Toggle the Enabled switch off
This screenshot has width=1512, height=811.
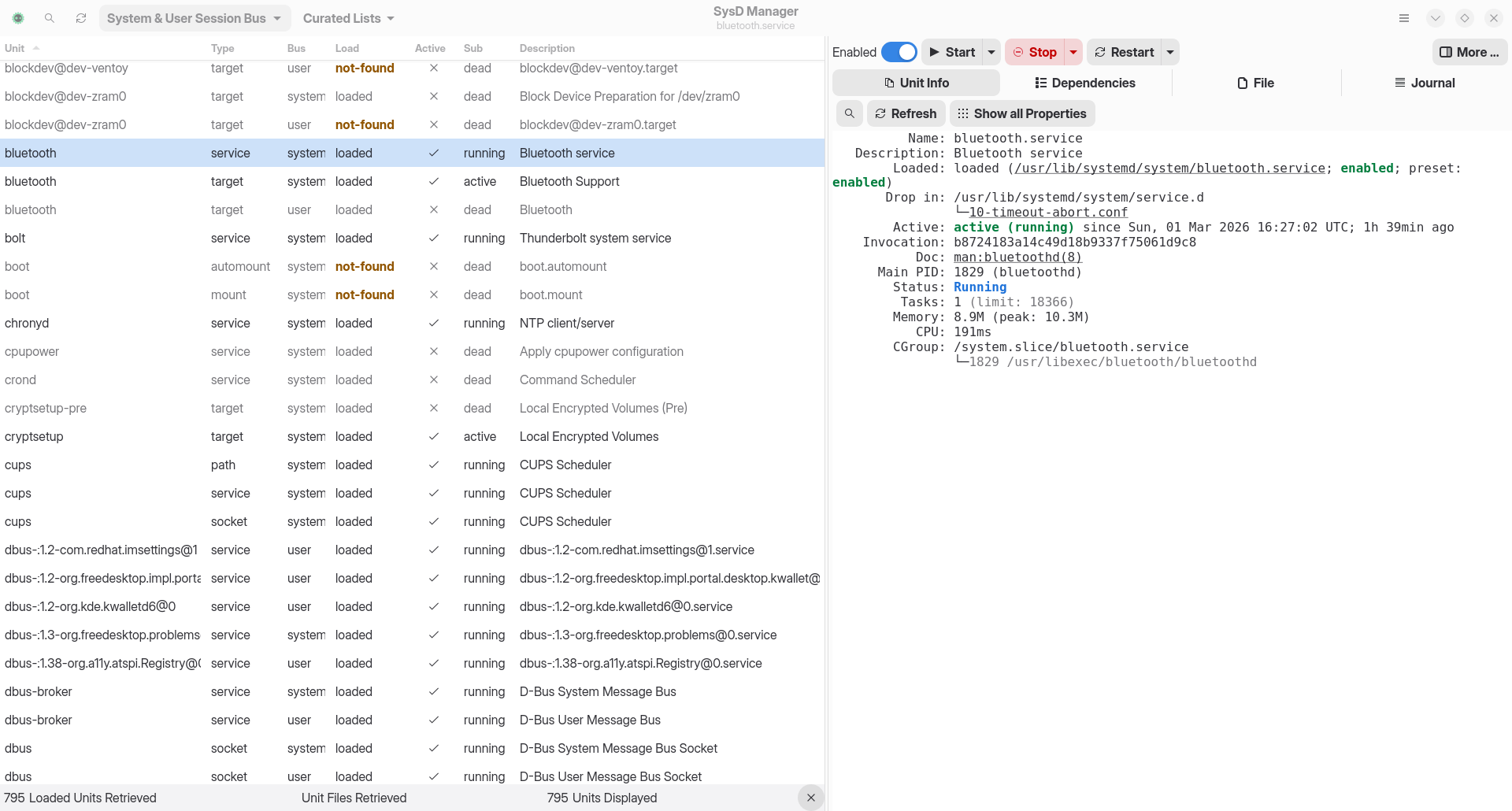(x=899, y=52)
